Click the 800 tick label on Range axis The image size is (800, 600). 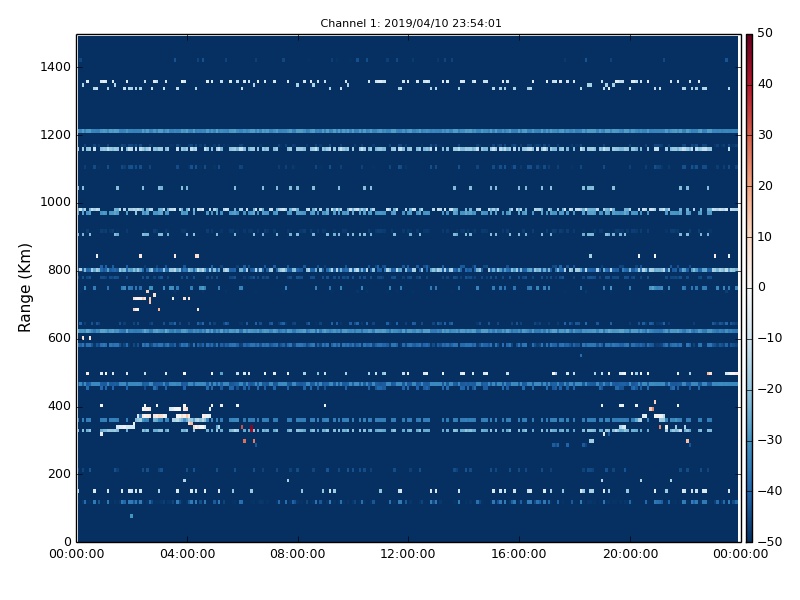pos(59,270)
